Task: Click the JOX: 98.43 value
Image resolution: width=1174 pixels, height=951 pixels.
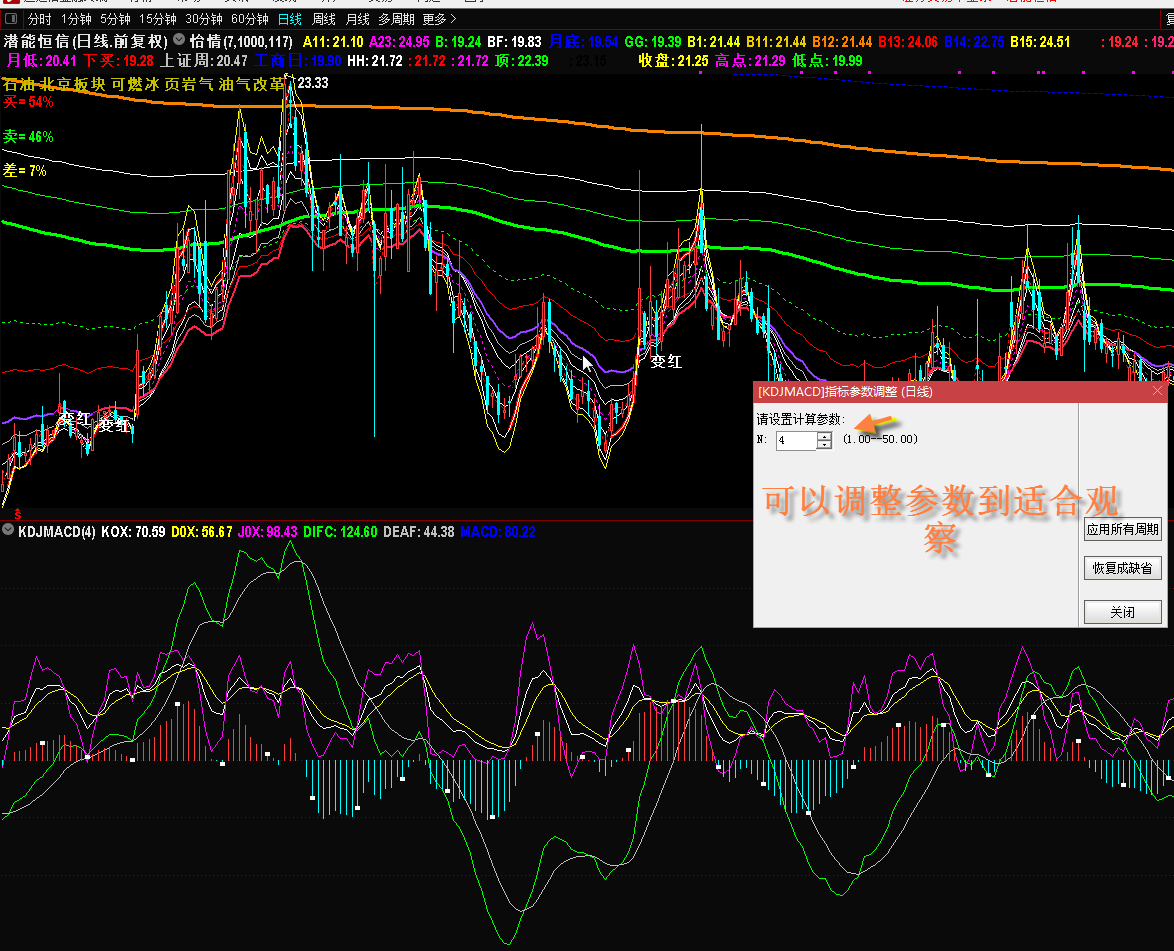Action: (267, 532)
